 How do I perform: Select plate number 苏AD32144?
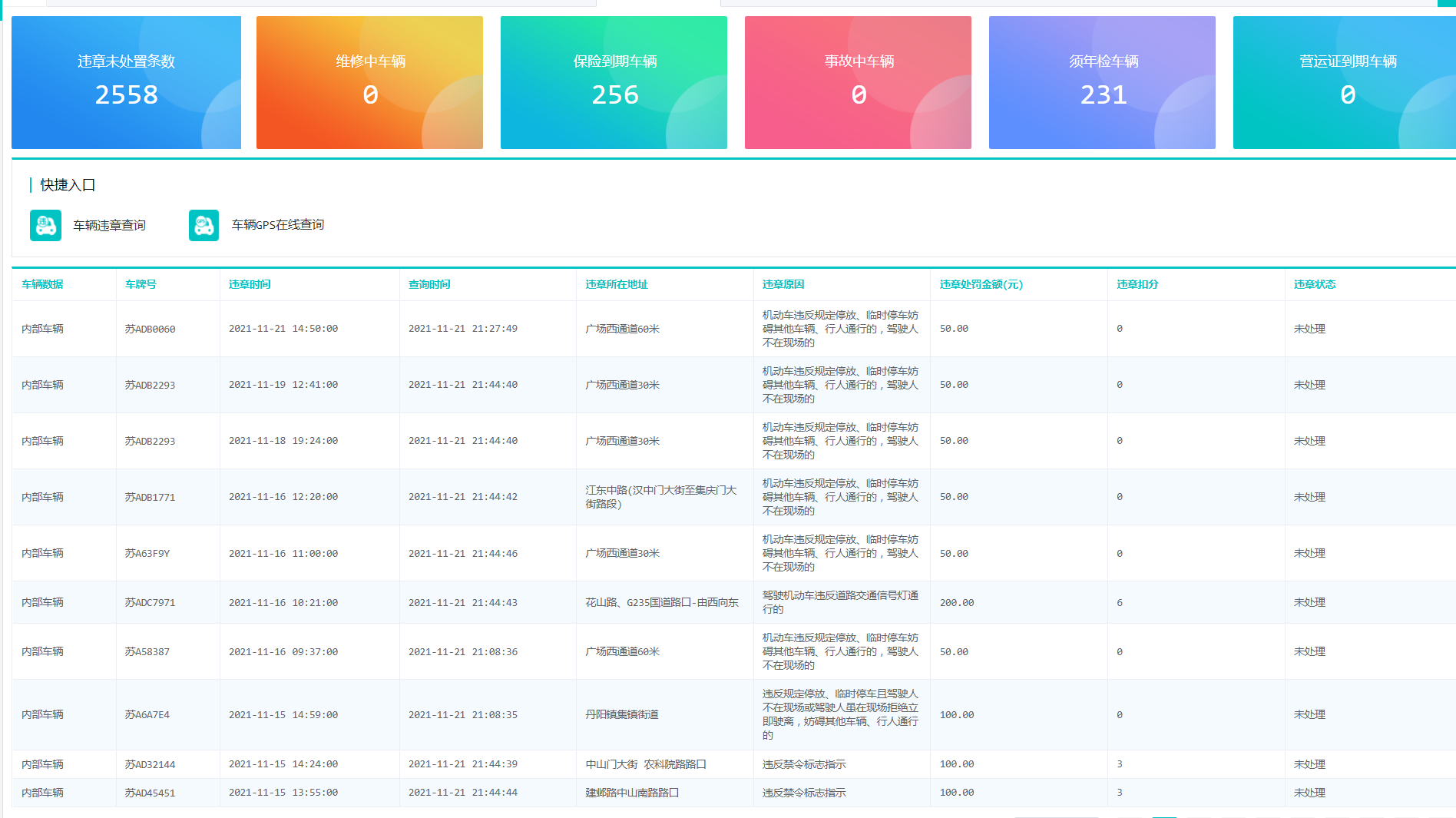click(150, 764)
